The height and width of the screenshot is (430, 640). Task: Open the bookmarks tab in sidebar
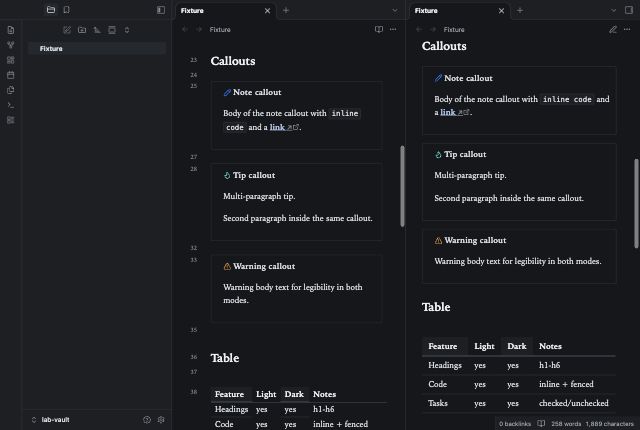coord(67,10)
